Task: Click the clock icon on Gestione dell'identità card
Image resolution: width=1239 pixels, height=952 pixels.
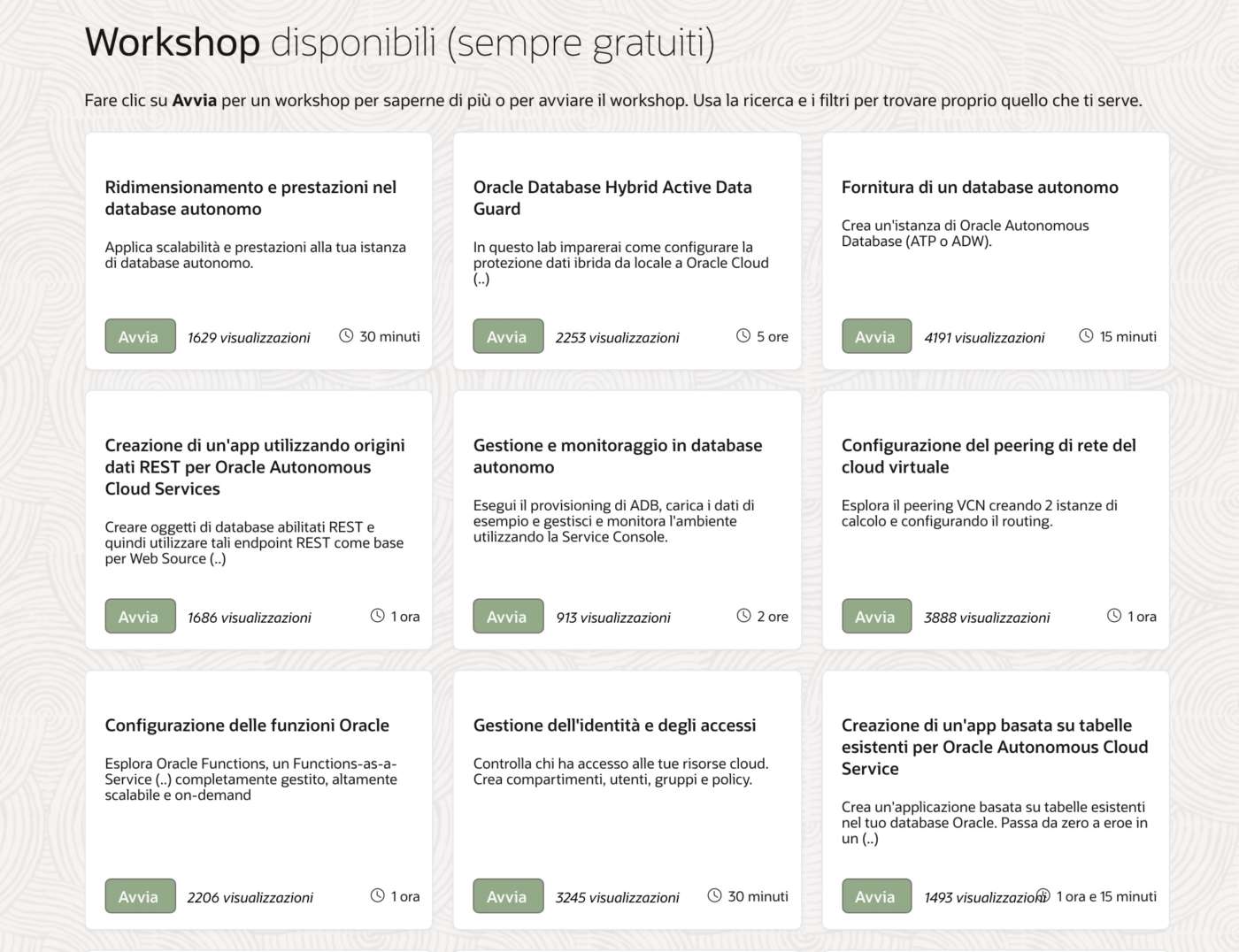Action: click(714, 895)
